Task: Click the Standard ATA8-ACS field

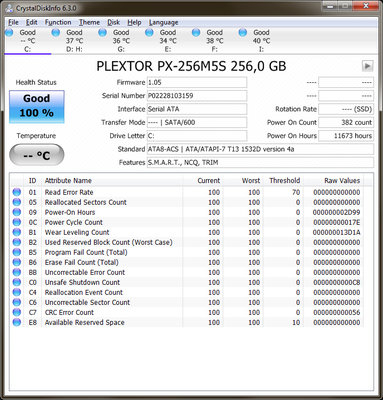Action: pos(260,149)
